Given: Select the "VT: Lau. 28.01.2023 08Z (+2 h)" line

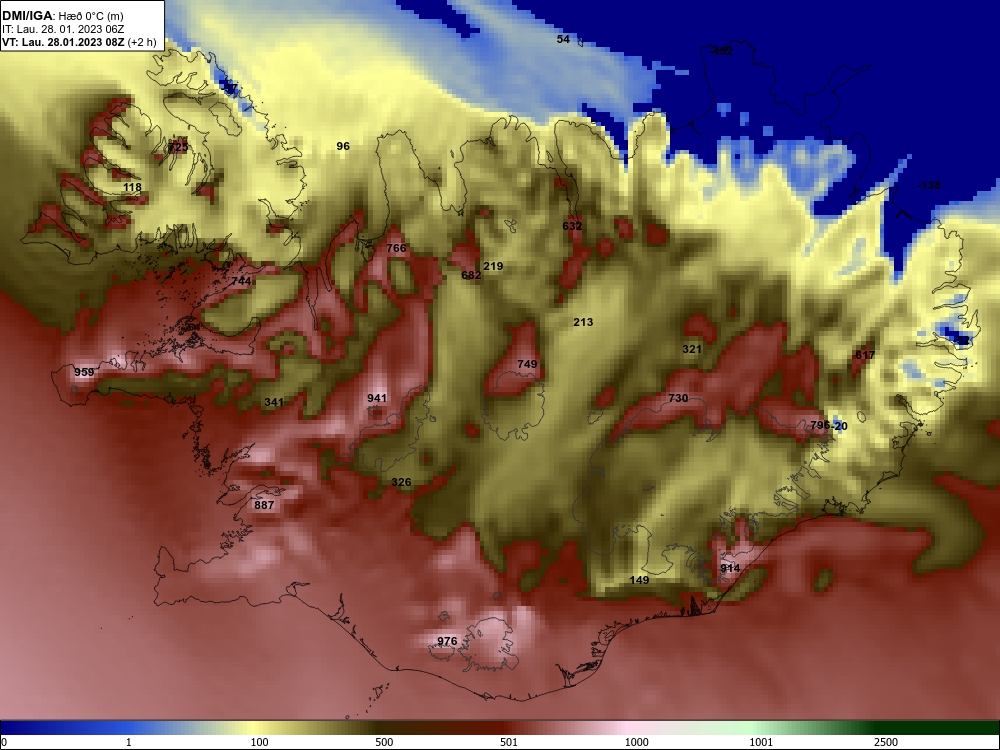Looking at the screenshot, I should 78,42.
